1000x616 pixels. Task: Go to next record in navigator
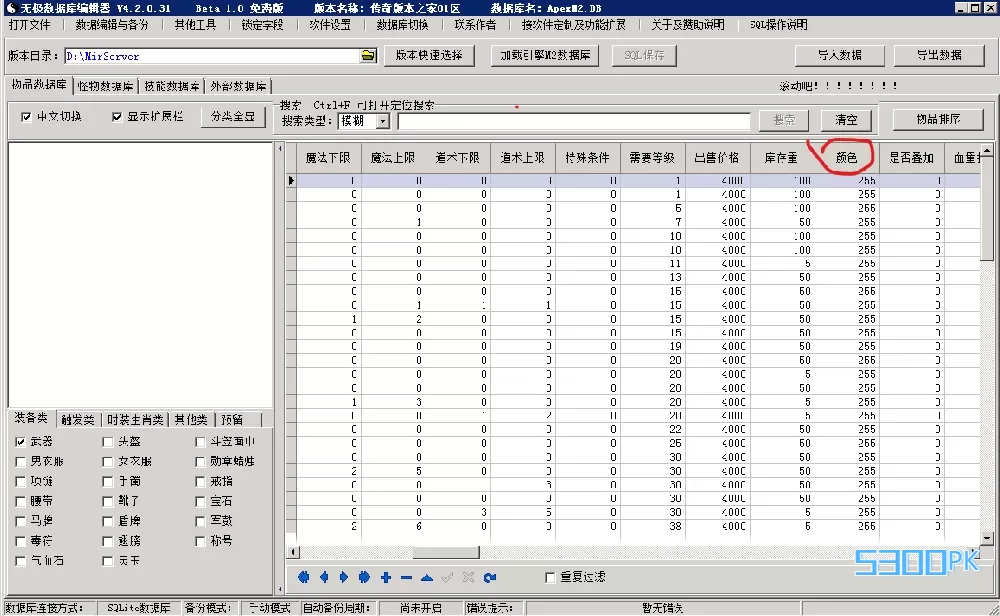[x=344, y=577]
